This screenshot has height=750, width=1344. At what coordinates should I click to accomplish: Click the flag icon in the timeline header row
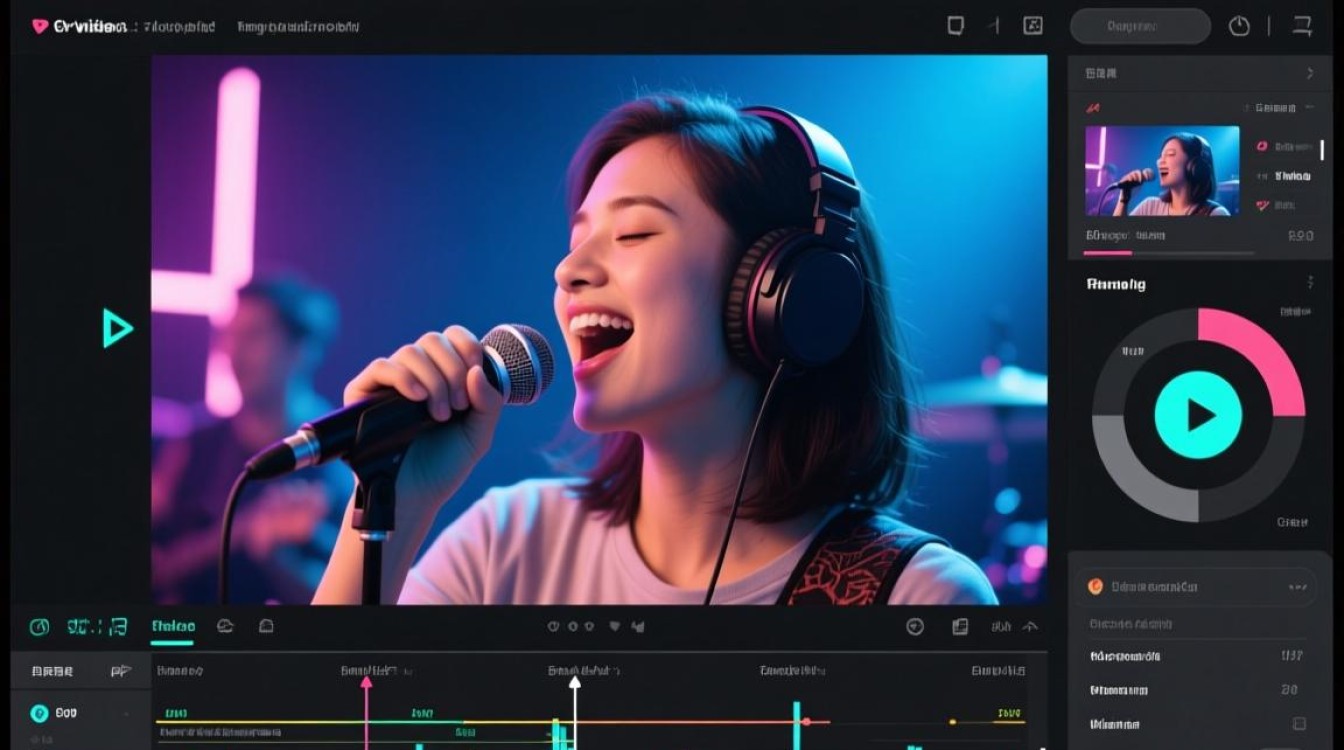click(121, 671)
